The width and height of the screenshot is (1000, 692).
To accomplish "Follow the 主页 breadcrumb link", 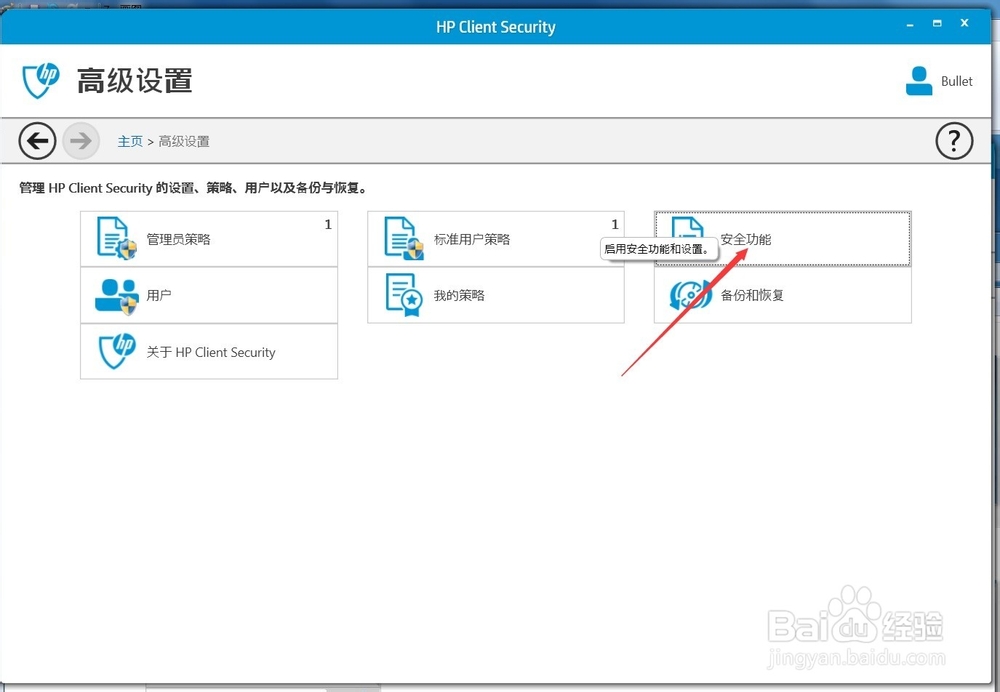I will click(x=130, y=142).
